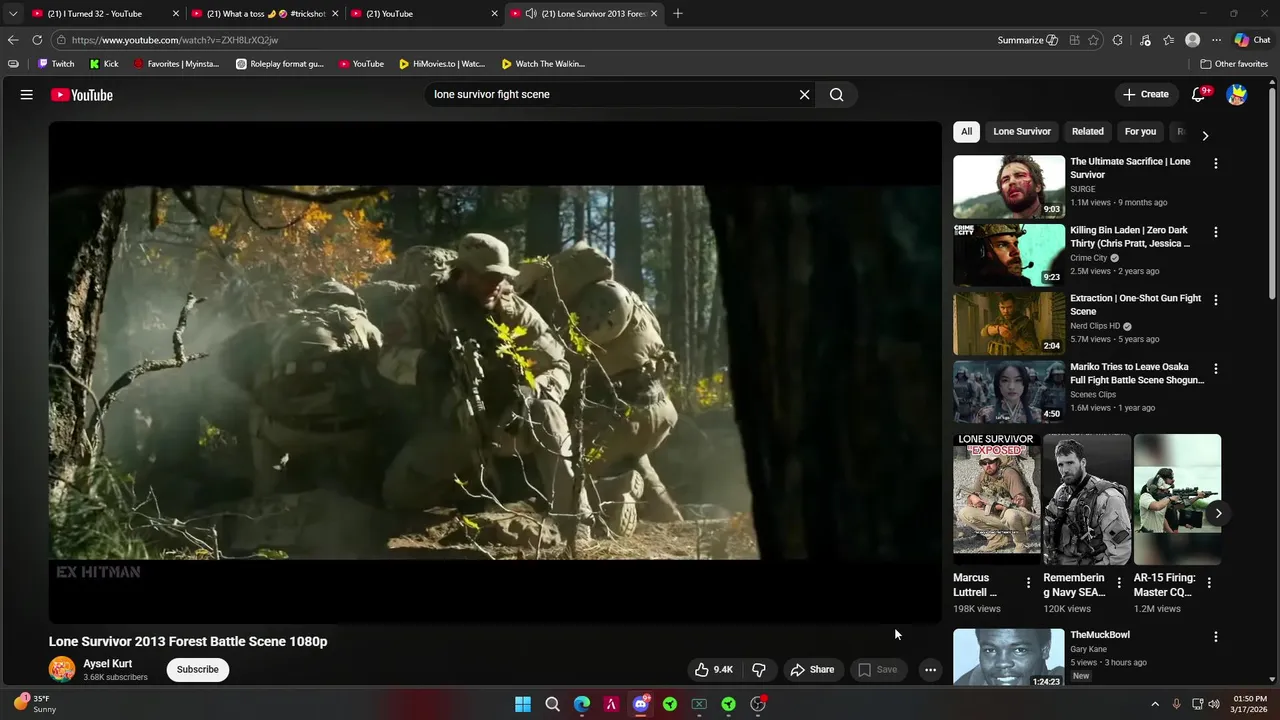This screenshot has width=1280, height=720.
Task: Open weather widget showing 35°F Sunny
Action: (34, 704)
